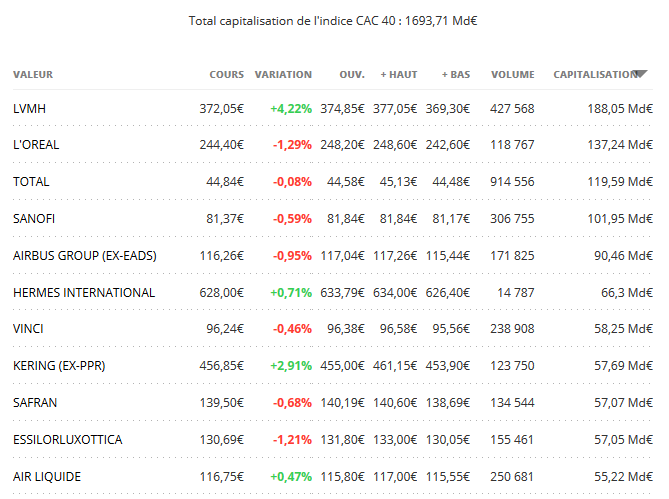669x499 pixels.
Task: Click HERMES variation +0,71%
Action: (x=291, y=293)
